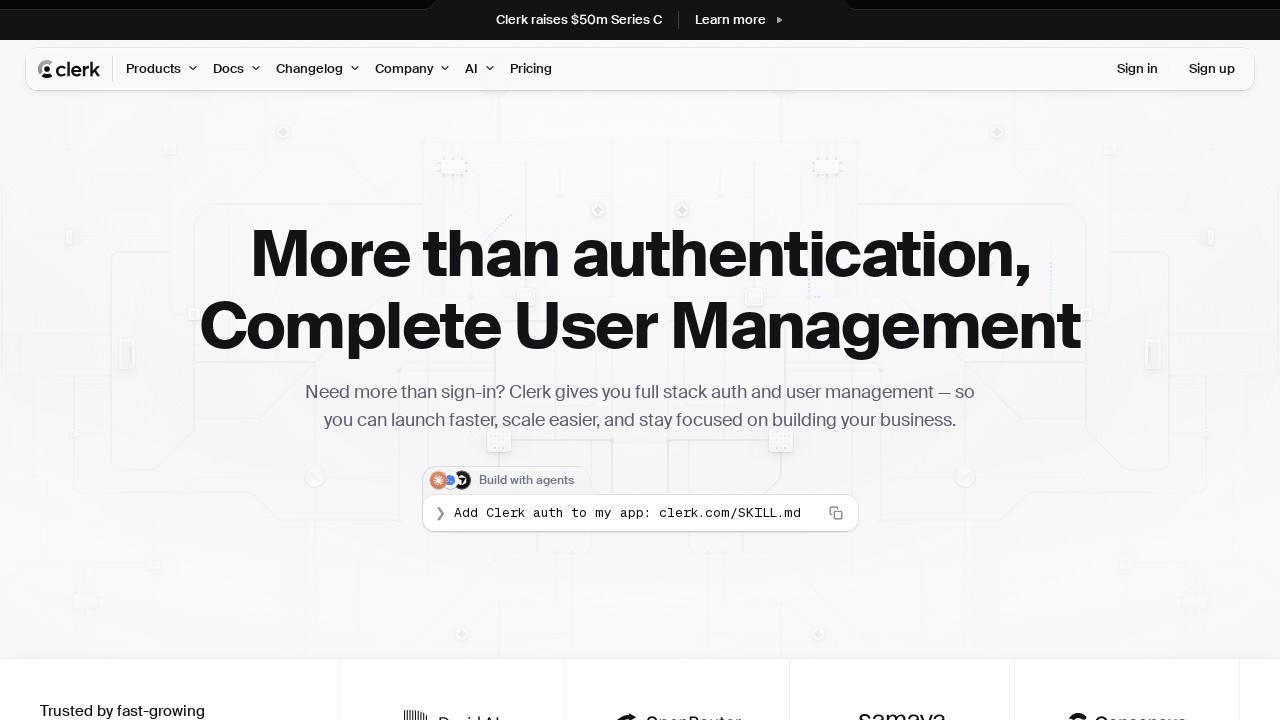Open the Company dropdown menu
The image size is (1280, 720).
pos(412,69)
